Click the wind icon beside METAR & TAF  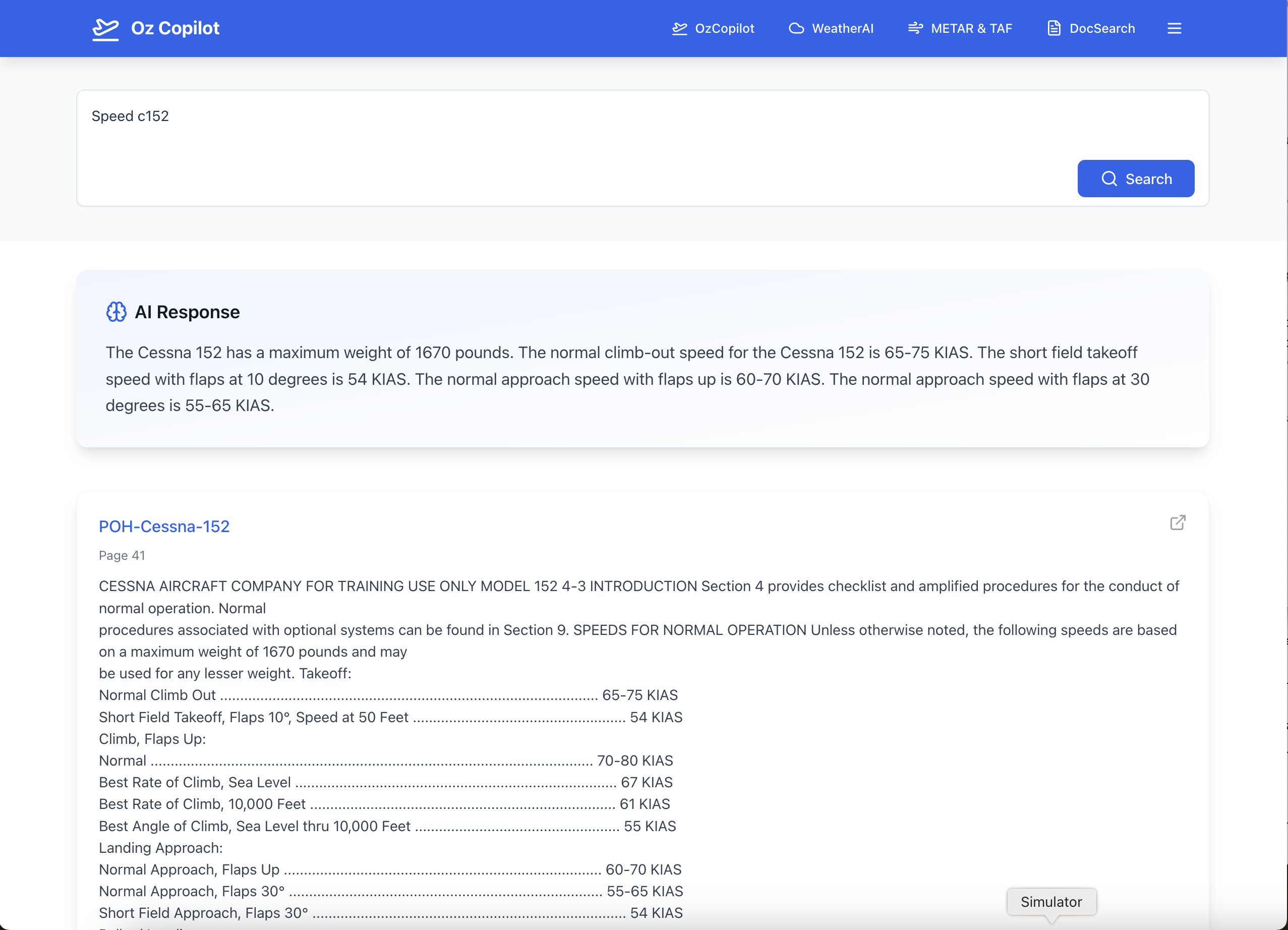click(x=915, y=28)
